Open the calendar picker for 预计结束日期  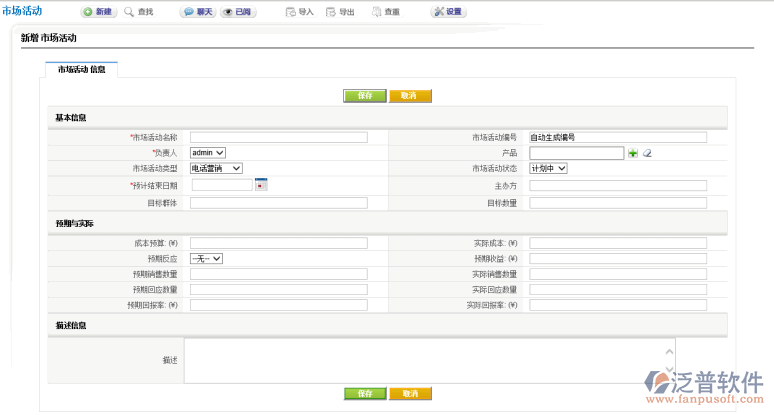pyautogui.click(x=261, y=185)
